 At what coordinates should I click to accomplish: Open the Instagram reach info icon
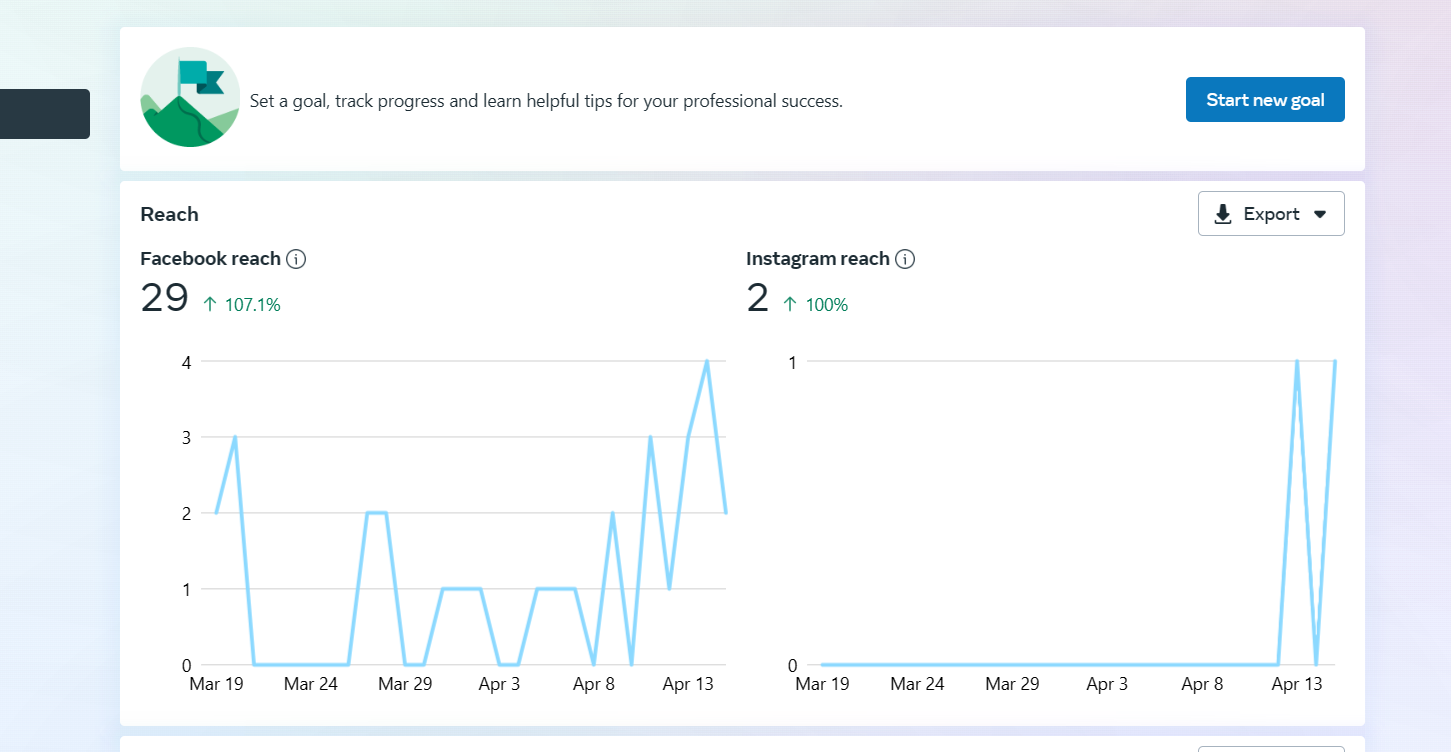pyautogui.click(x=905, y=259)
